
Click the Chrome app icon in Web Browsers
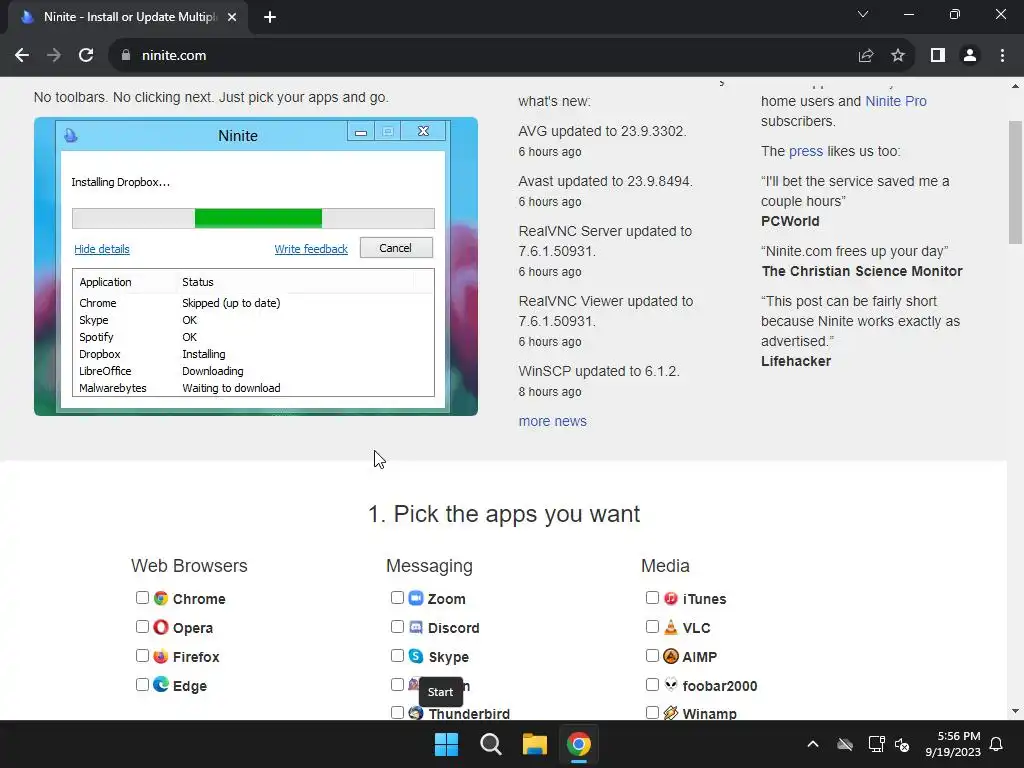pos(161,598)
